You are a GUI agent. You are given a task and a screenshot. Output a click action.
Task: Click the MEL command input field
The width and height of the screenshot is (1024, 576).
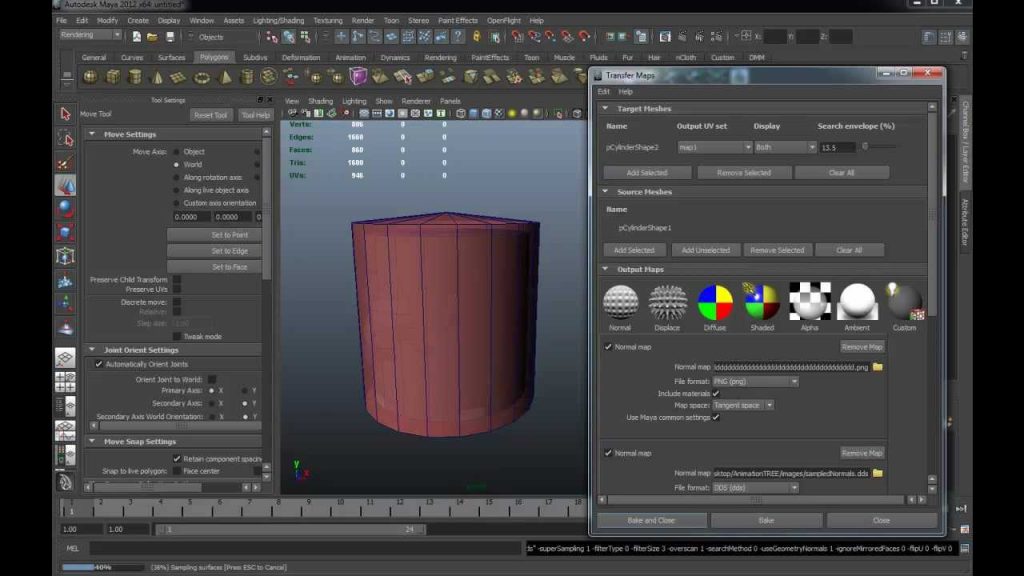(x=307, y=549)
